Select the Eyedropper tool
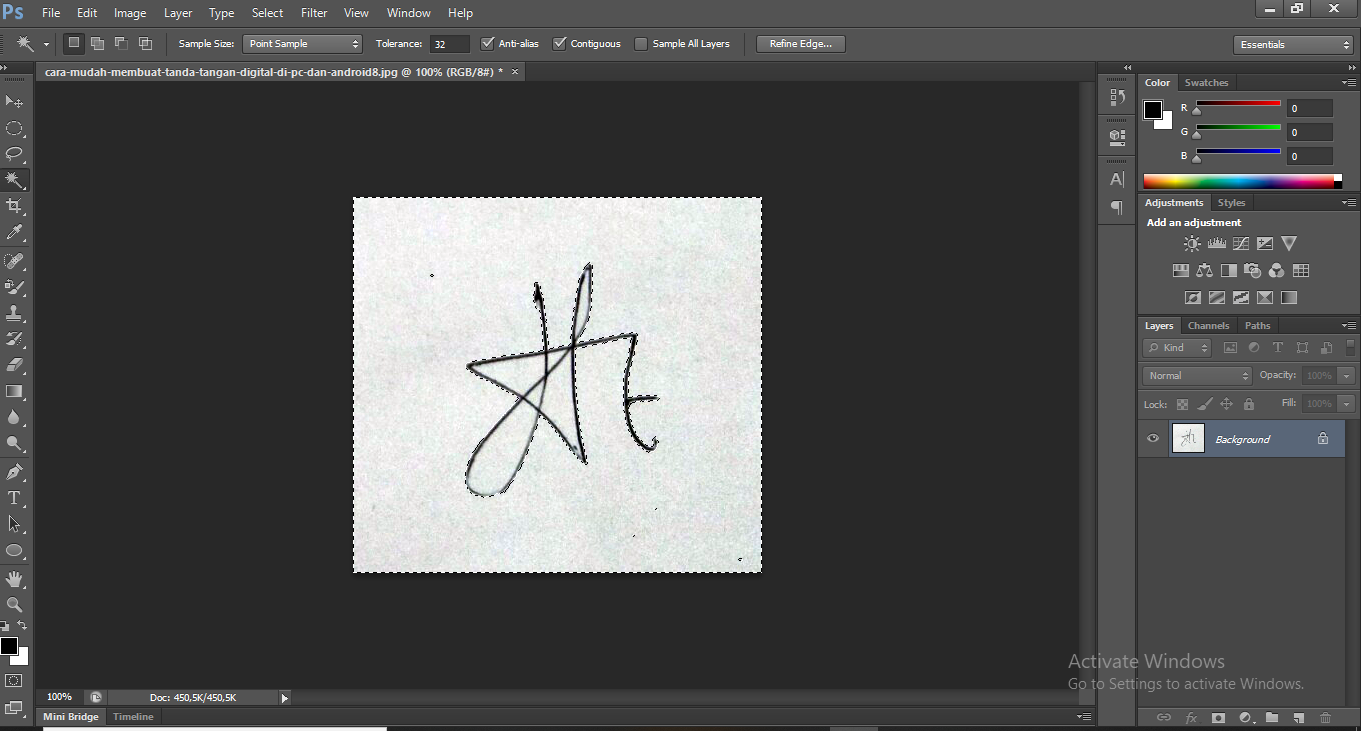The width and height of the screenshot is (1361, 731). pos(14,232)
